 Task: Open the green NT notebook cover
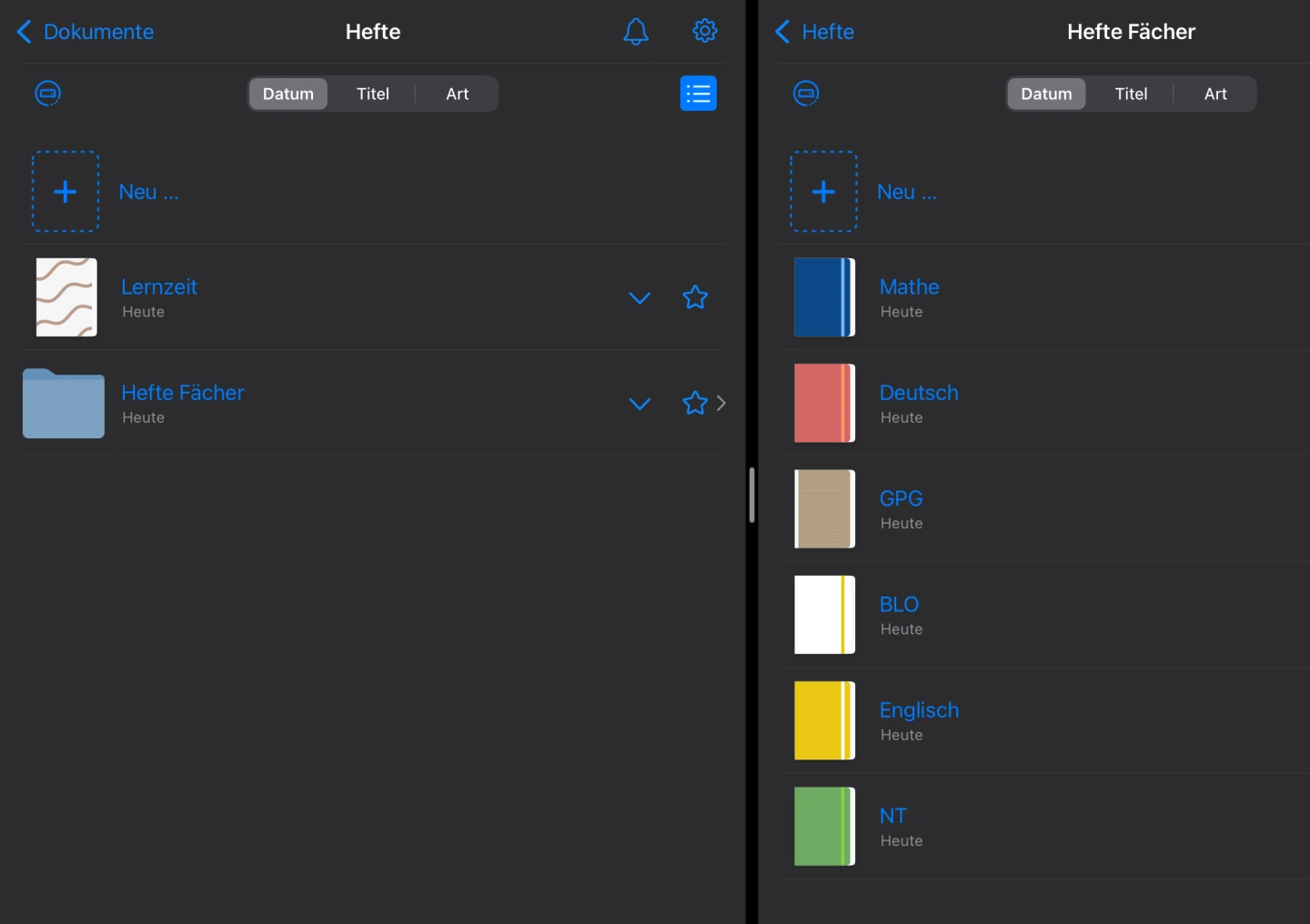[824, 826]
